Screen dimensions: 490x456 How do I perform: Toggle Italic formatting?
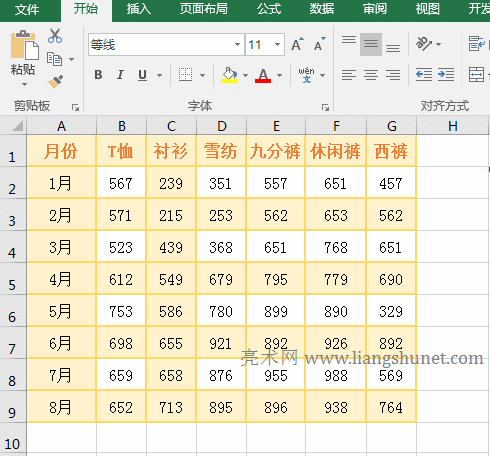tap(120, 75)
